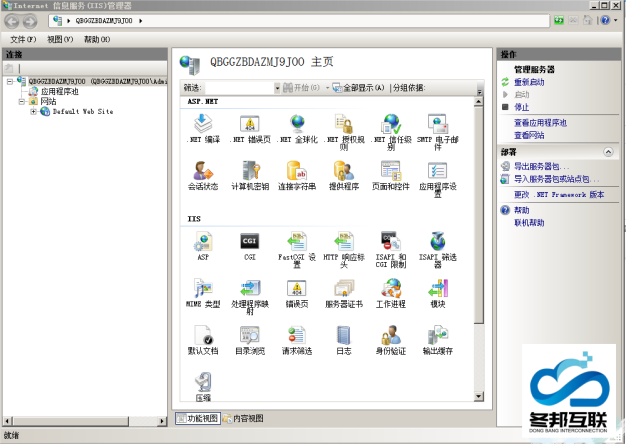Open the 筛选 filter dropdown arrow
Viewport: 626px width, 445px height.
pos(277,88)
